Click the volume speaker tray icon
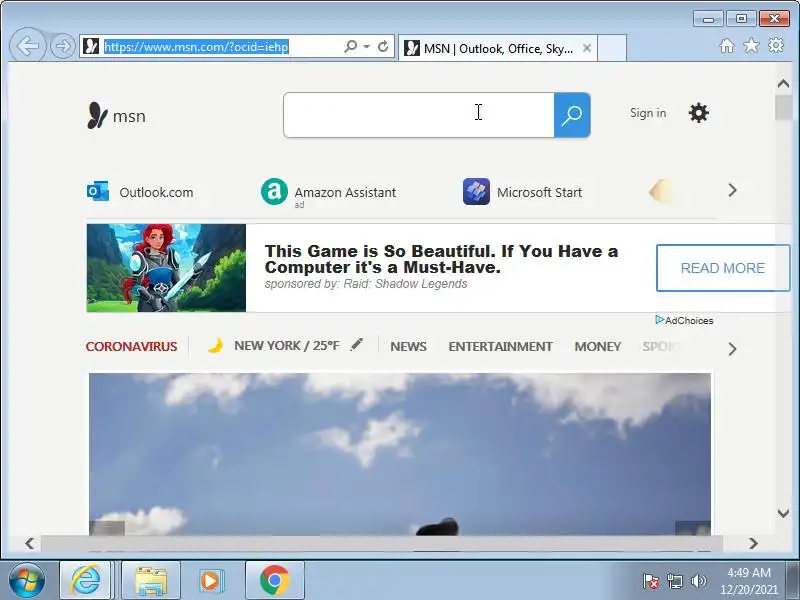Viewport: 800px width, 600px height. pyautogui.click(x=698, y=581)
